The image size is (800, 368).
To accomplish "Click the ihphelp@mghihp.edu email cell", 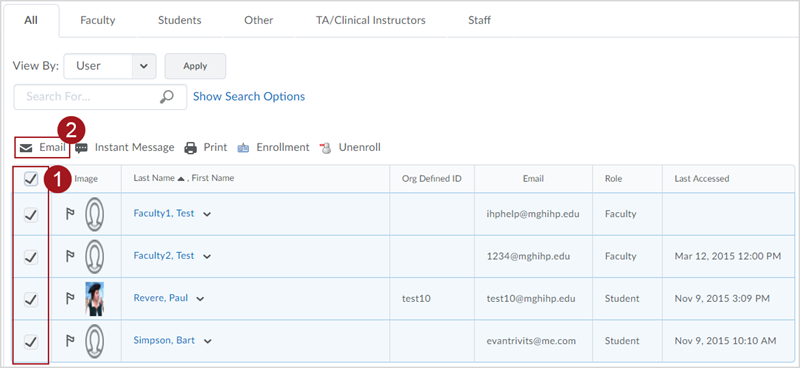I will 533,214.
